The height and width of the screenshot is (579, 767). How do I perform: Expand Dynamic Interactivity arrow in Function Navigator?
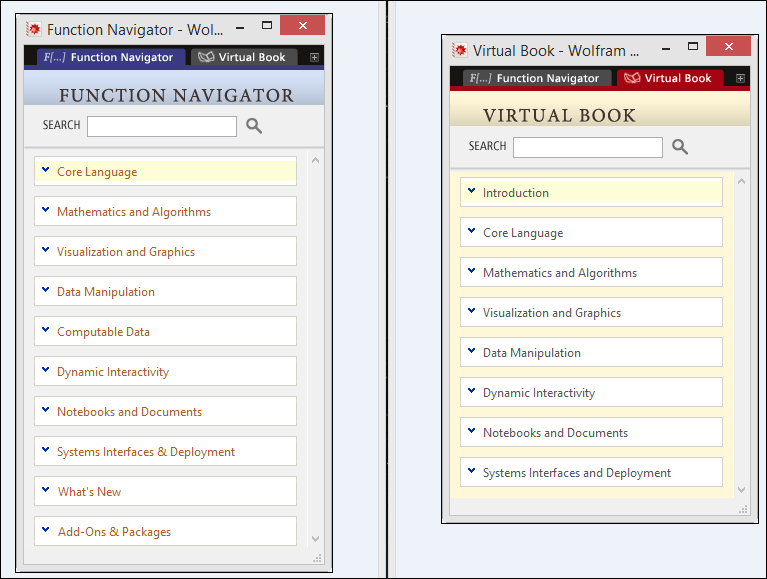[45, 370]
